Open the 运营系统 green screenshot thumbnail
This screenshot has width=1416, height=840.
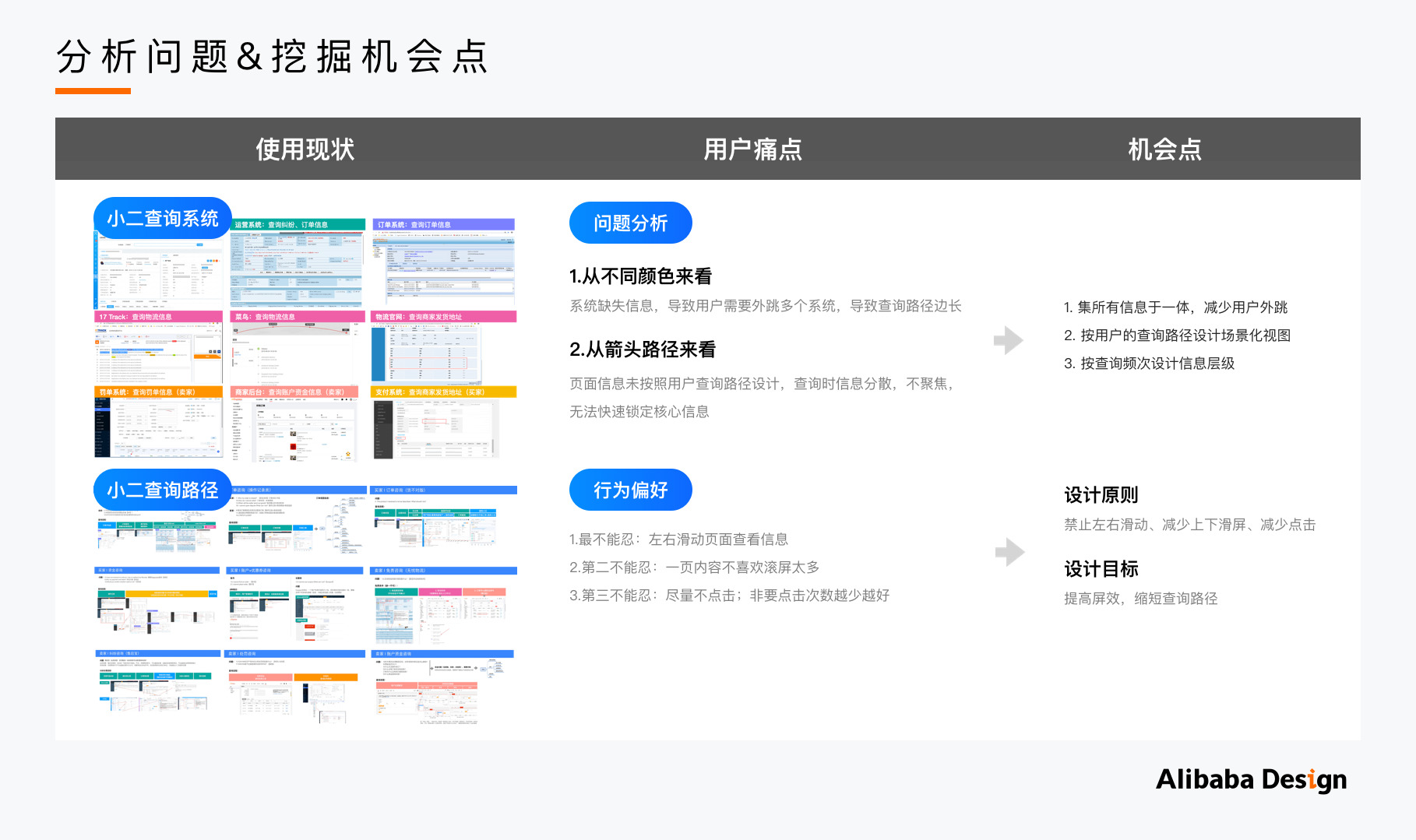point(298,263)
